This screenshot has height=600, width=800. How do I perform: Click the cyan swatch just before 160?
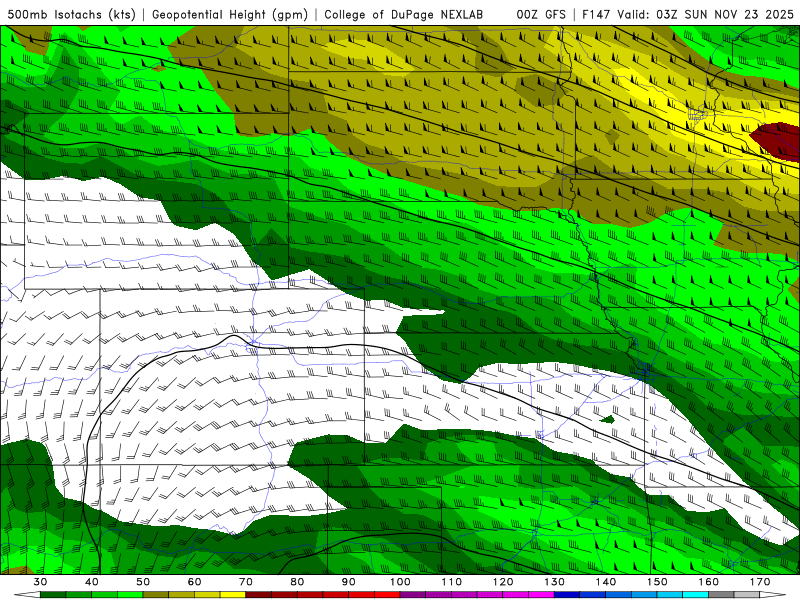[696, 595]
